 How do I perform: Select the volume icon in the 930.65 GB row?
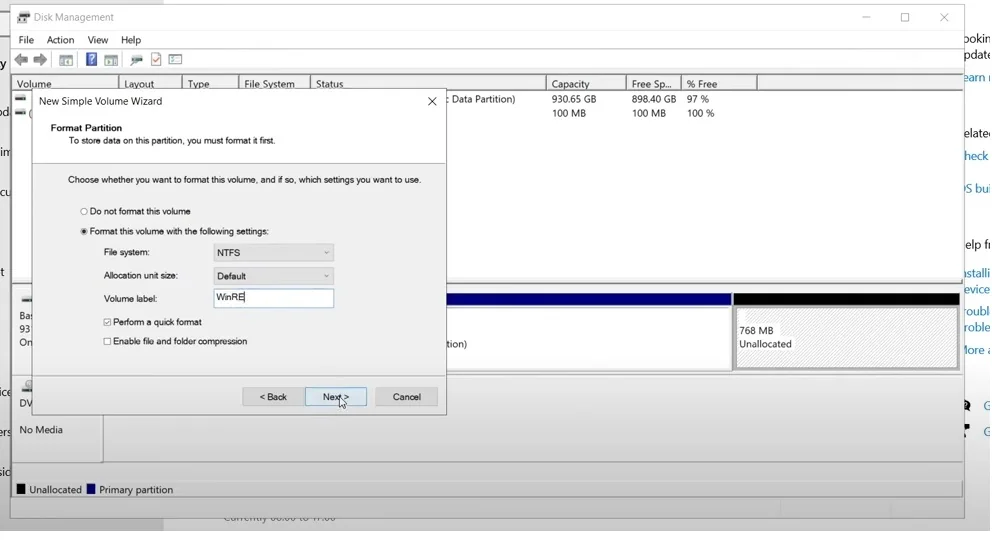21,99
